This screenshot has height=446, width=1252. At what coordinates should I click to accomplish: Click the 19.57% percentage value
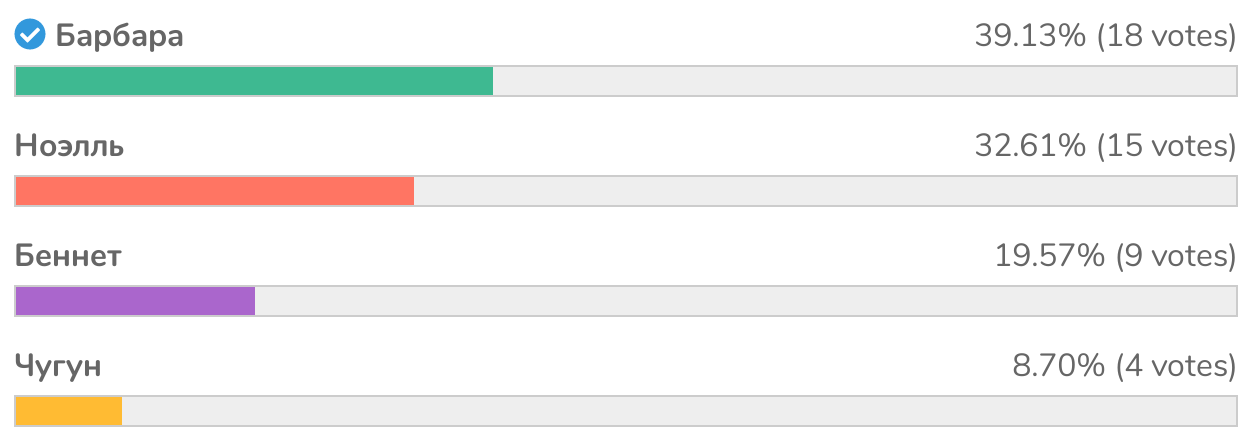click(x=1048, y=257)
